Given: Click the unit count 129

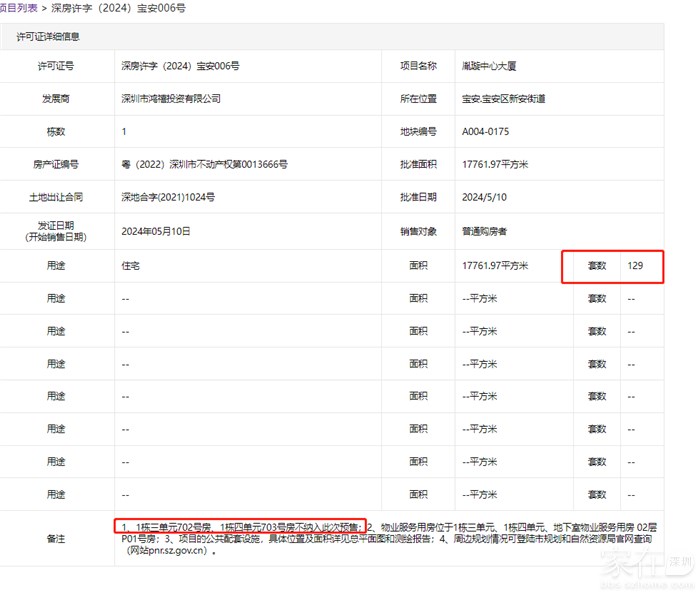Looking at the screenshot, I should point(636,266).
